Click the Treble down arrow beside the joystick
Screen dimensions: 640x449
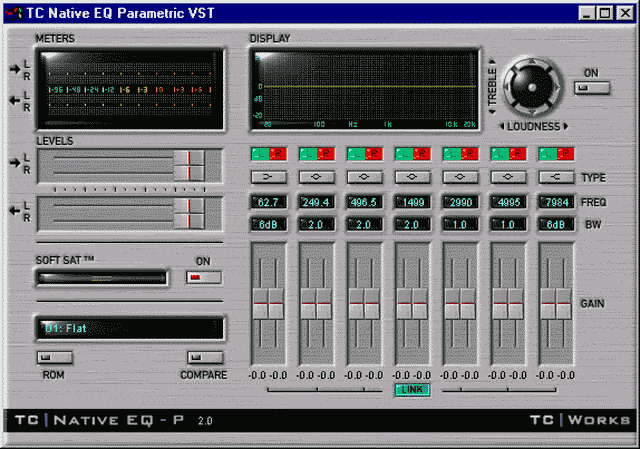[492, 111]
